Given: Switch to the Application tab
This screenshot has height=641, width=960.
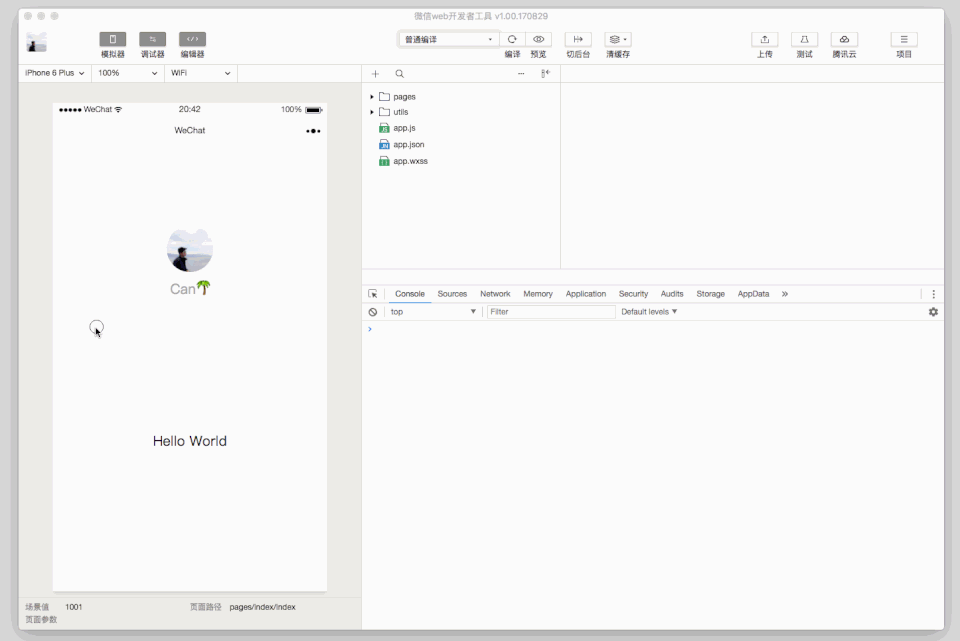Looking at the screenshot, I should 586,294.
